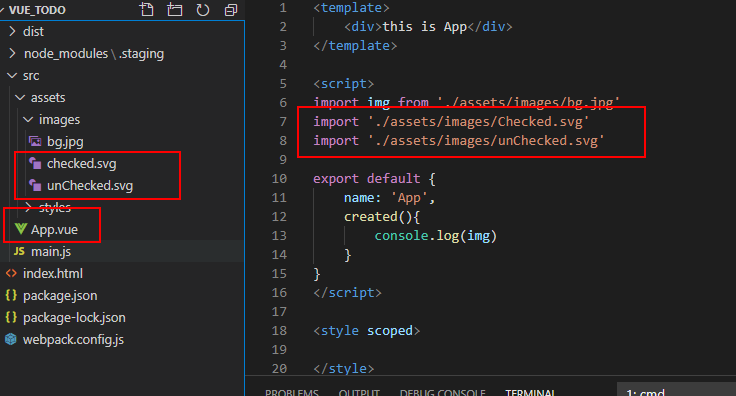Click line number 1 in the gutter
736x396 pixels.
[x=283, y=8]
